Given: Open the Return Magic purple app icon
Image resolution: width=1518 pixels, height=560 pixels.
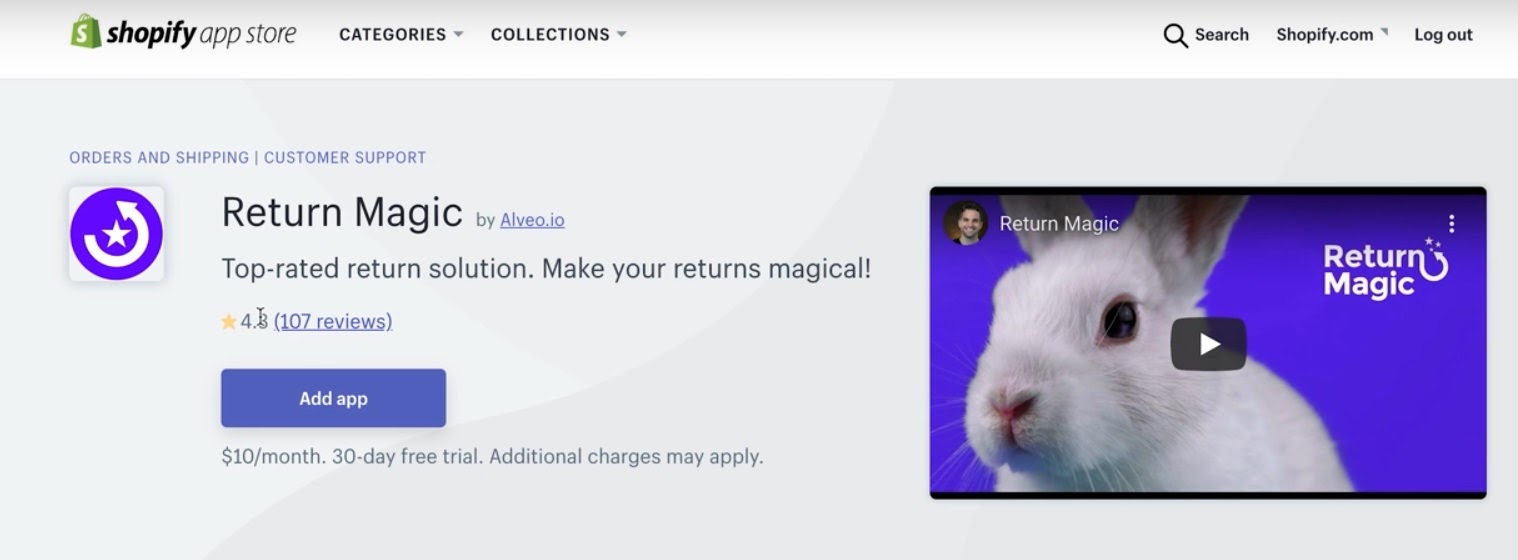Looking at the screenshot, I should (x=116, y=234).
